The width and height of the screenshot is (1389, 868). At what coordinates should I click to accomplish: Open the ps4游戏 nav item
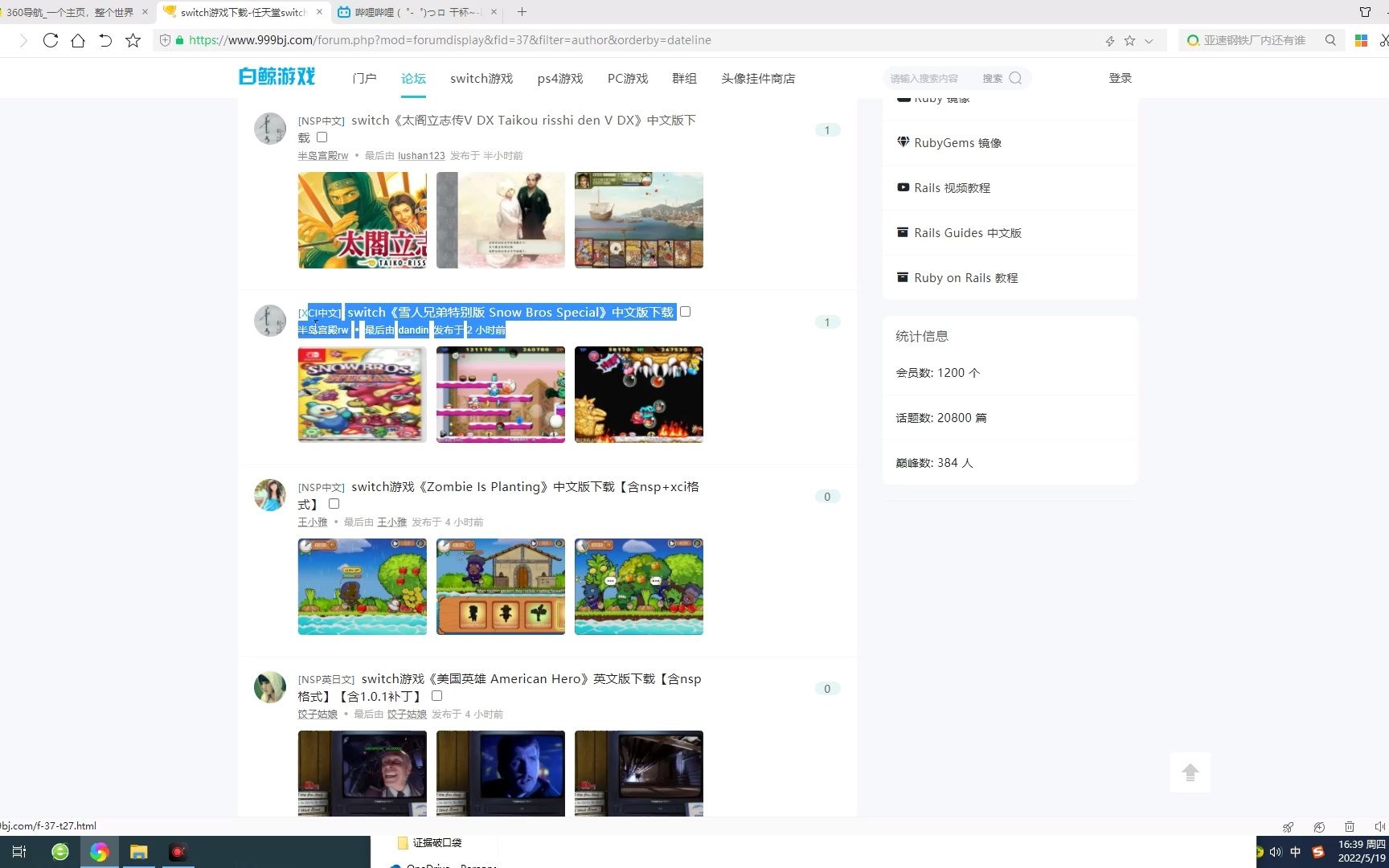tap(560, 78)
